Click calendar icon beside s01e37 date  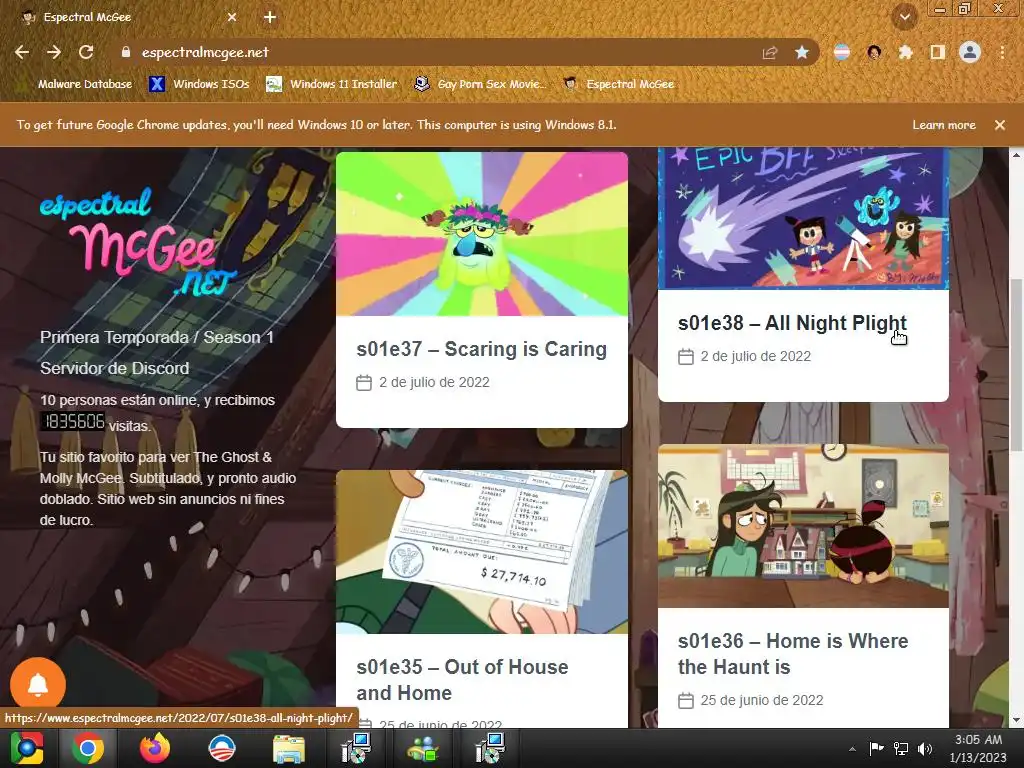[x=364, y=383]
